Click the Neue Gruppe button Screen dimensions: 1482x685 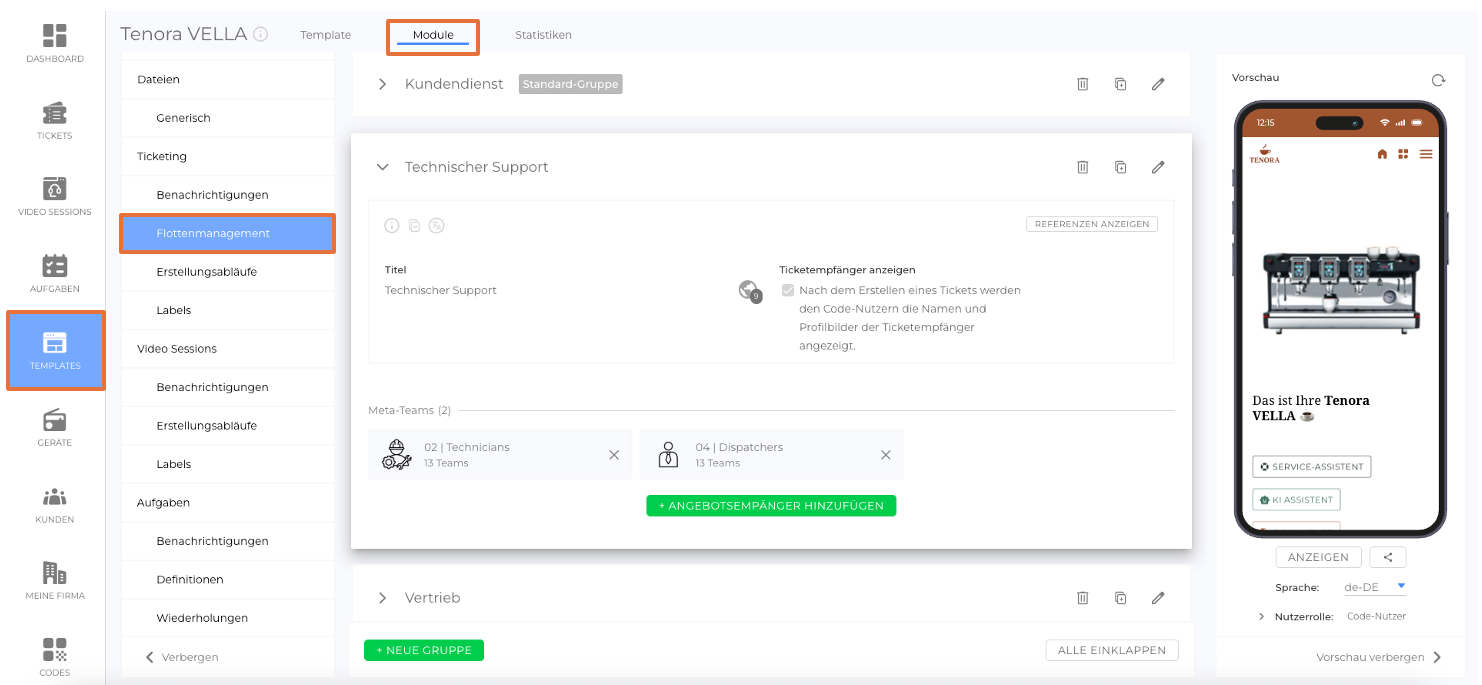click(424, 650)
